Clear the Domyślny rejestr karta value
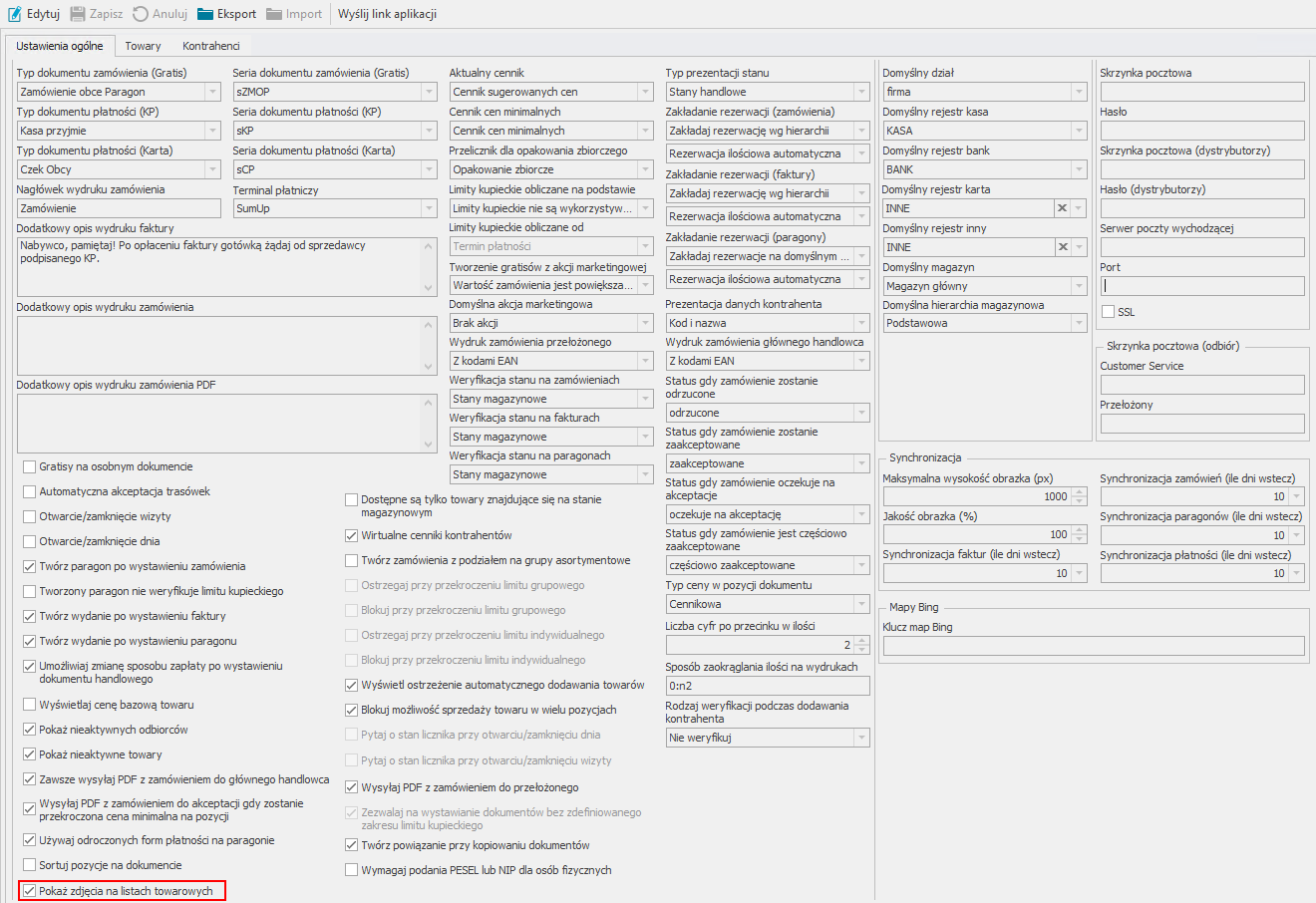This screenshot has height=903, width=1316. point(1062,208)
